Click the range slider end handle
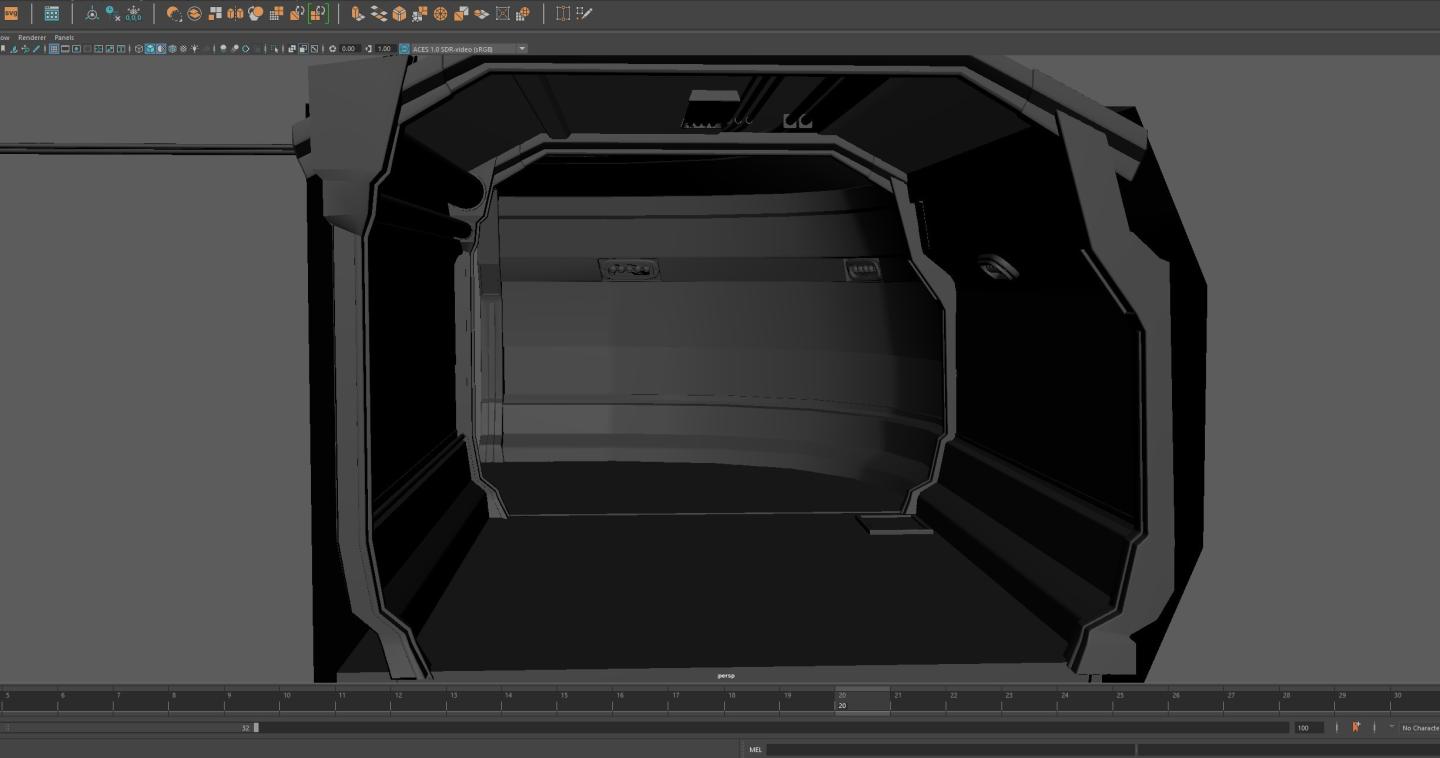 [256, 728]
